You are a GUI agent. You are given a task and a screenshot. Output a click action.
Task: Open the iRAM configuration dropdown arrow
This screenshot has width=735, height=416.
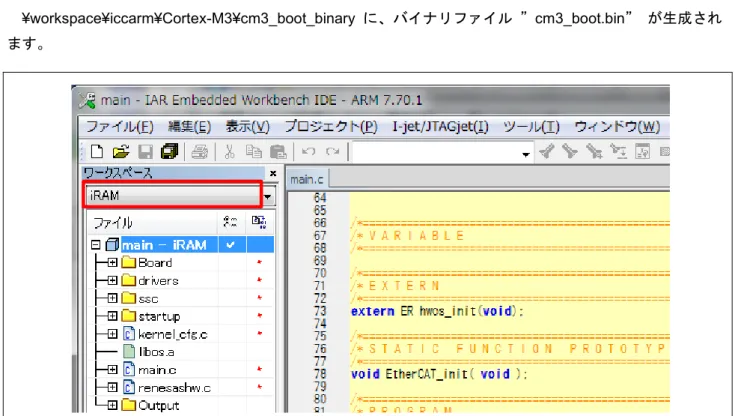(x=268, y=196)
